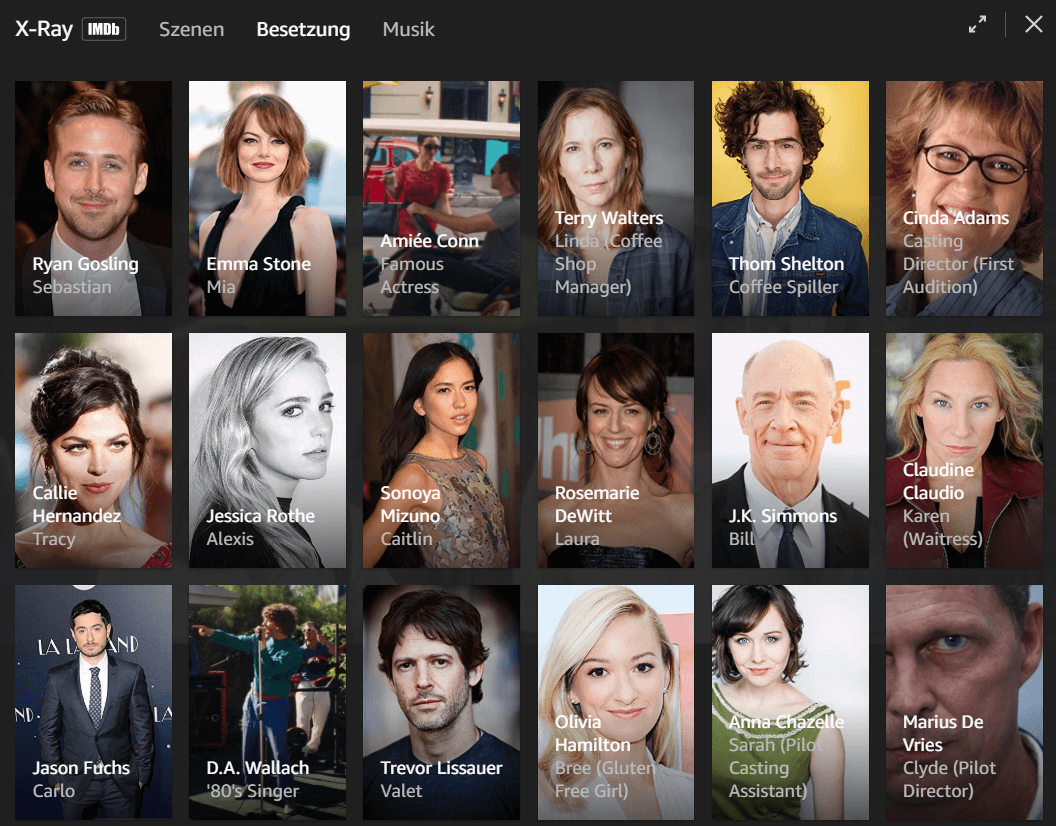Switch to the Szenen tab
Image resolution: width=1056 pixels, height=826 pixels.
tap(191, 29)
